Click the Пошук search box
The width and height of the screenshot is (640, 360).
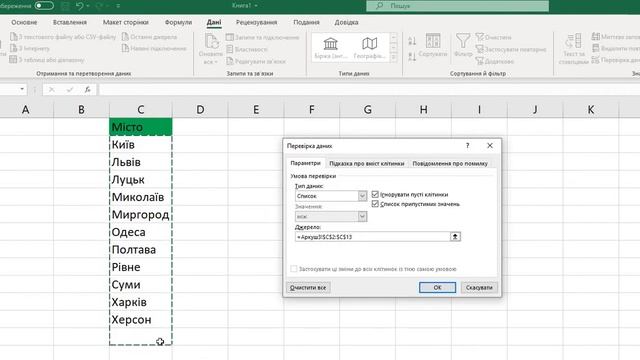point(458,6)
